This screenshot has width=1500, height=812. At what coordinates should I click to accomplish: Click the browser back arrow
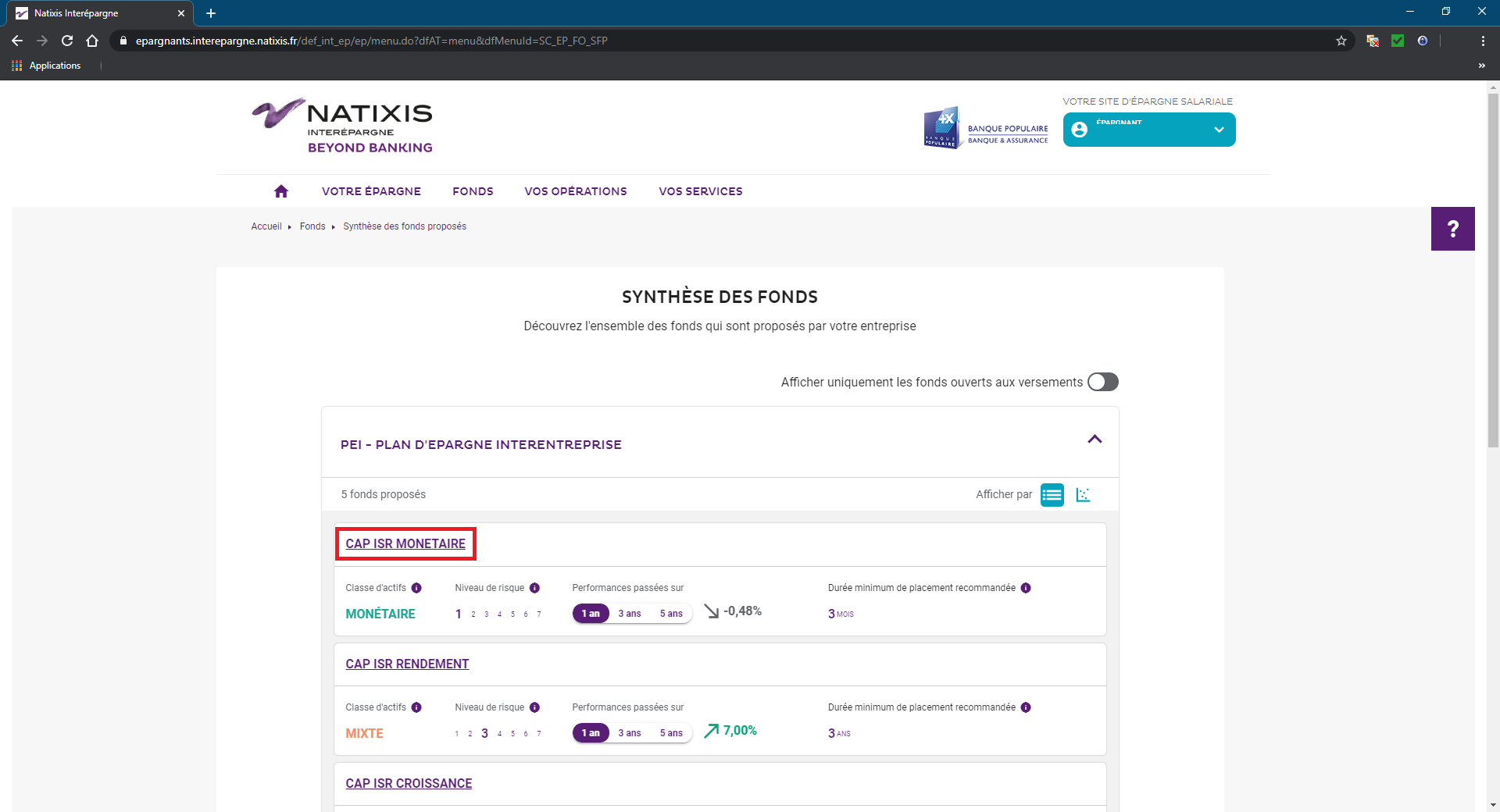[x=17, y=41]
